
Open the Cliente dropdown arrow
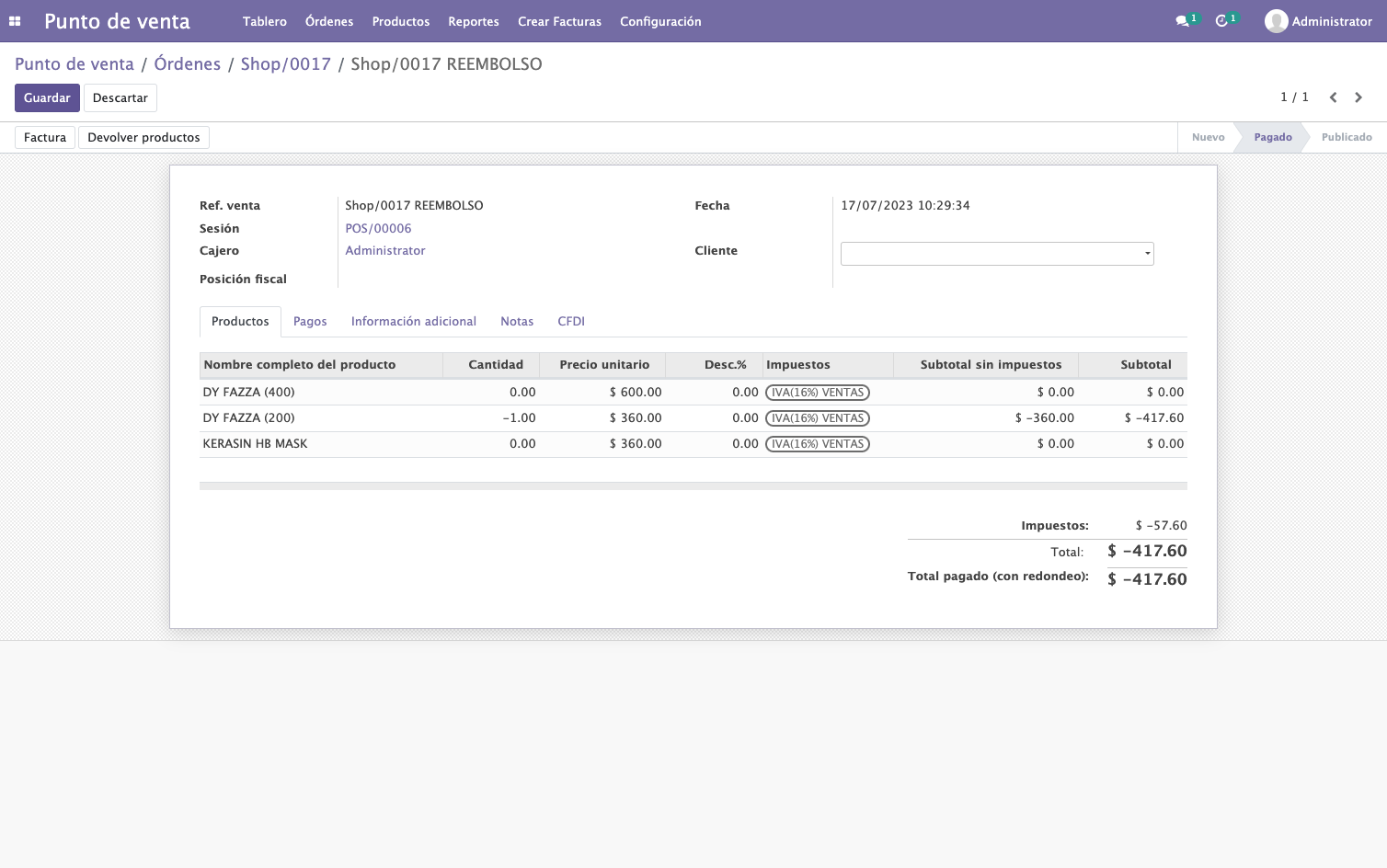[1147, 254]
